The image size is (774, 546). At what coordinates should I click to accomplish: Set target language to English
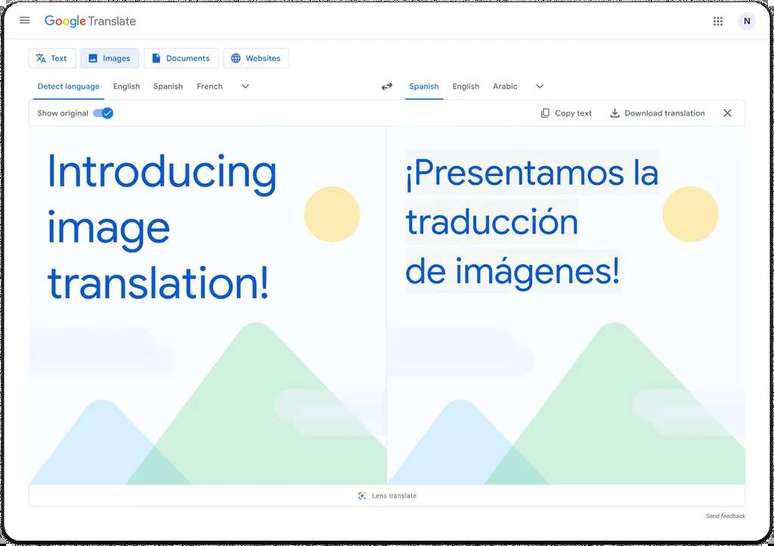tap(465, 86)
